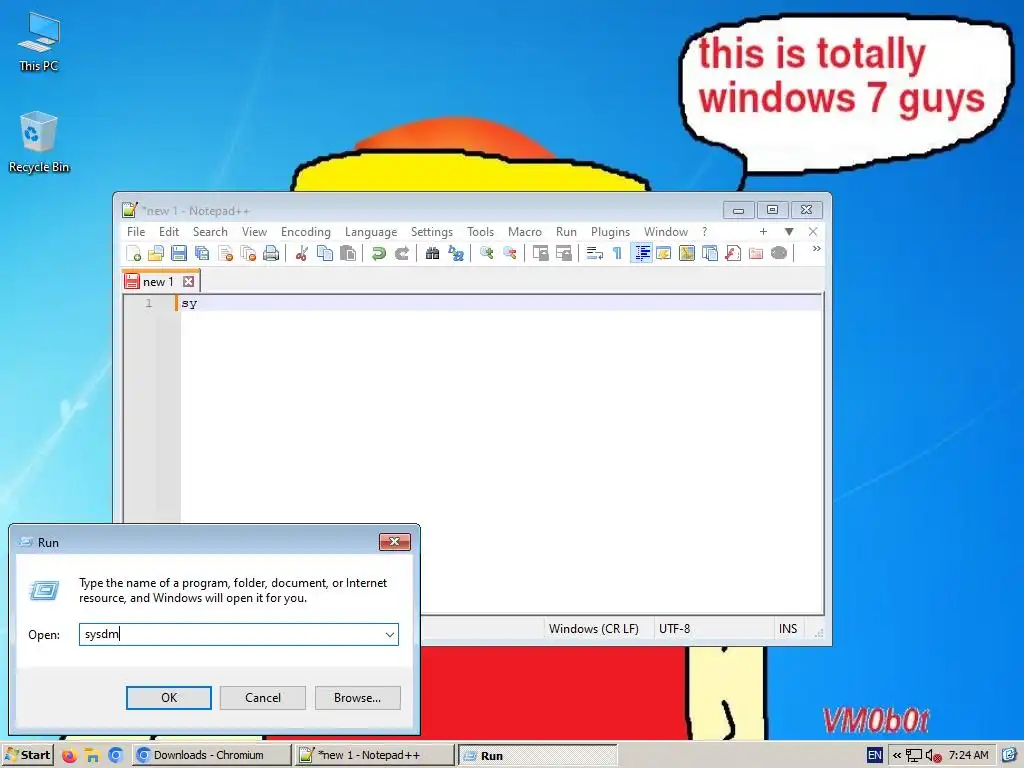Close the new 1 tab with X

click(x=189, y=281)
